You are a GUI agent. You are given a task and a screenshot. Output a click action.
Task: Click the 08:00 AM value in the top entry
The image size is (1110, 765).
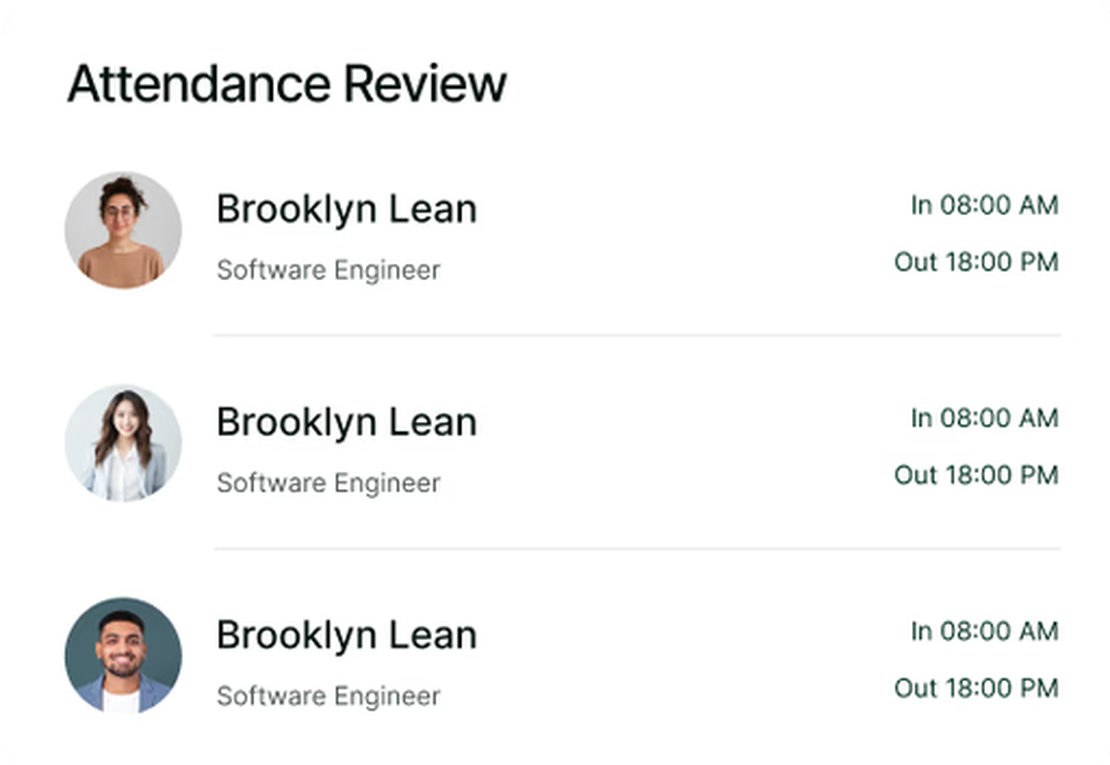999,205
